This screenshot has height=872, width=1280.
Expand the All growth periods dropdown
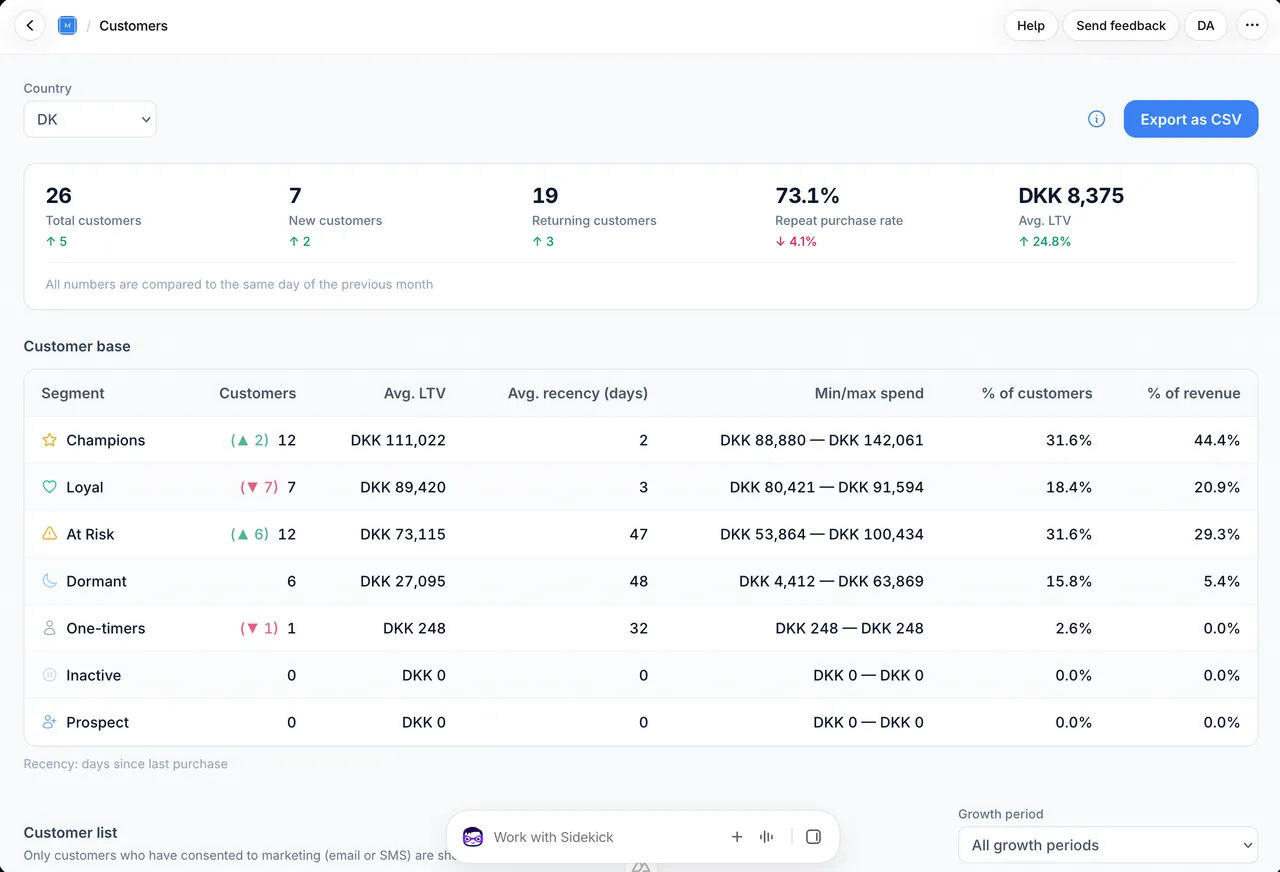click(x=1108, y=845)
